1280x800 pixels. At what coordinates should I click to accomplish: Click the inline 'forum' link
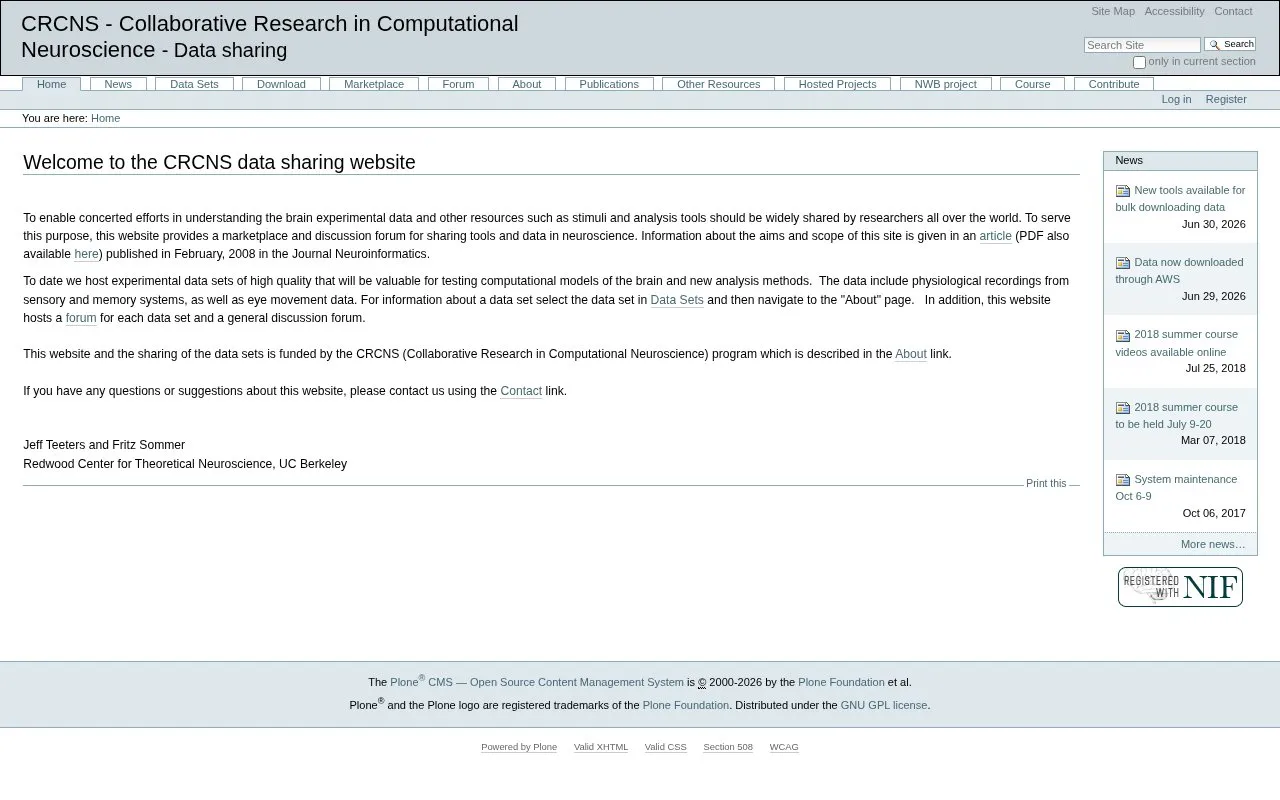(x=81, y=318)
